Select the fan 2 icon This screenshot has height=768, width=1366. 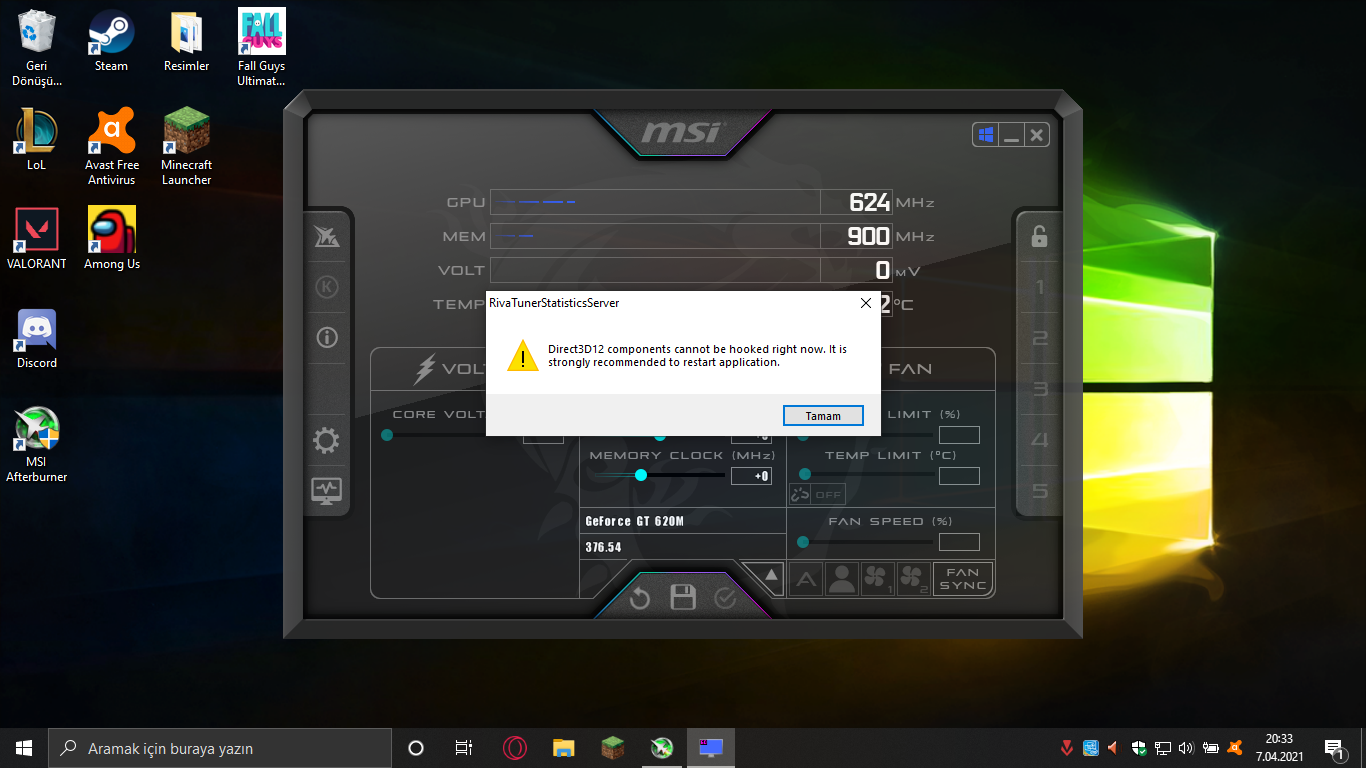pos(914,579)
